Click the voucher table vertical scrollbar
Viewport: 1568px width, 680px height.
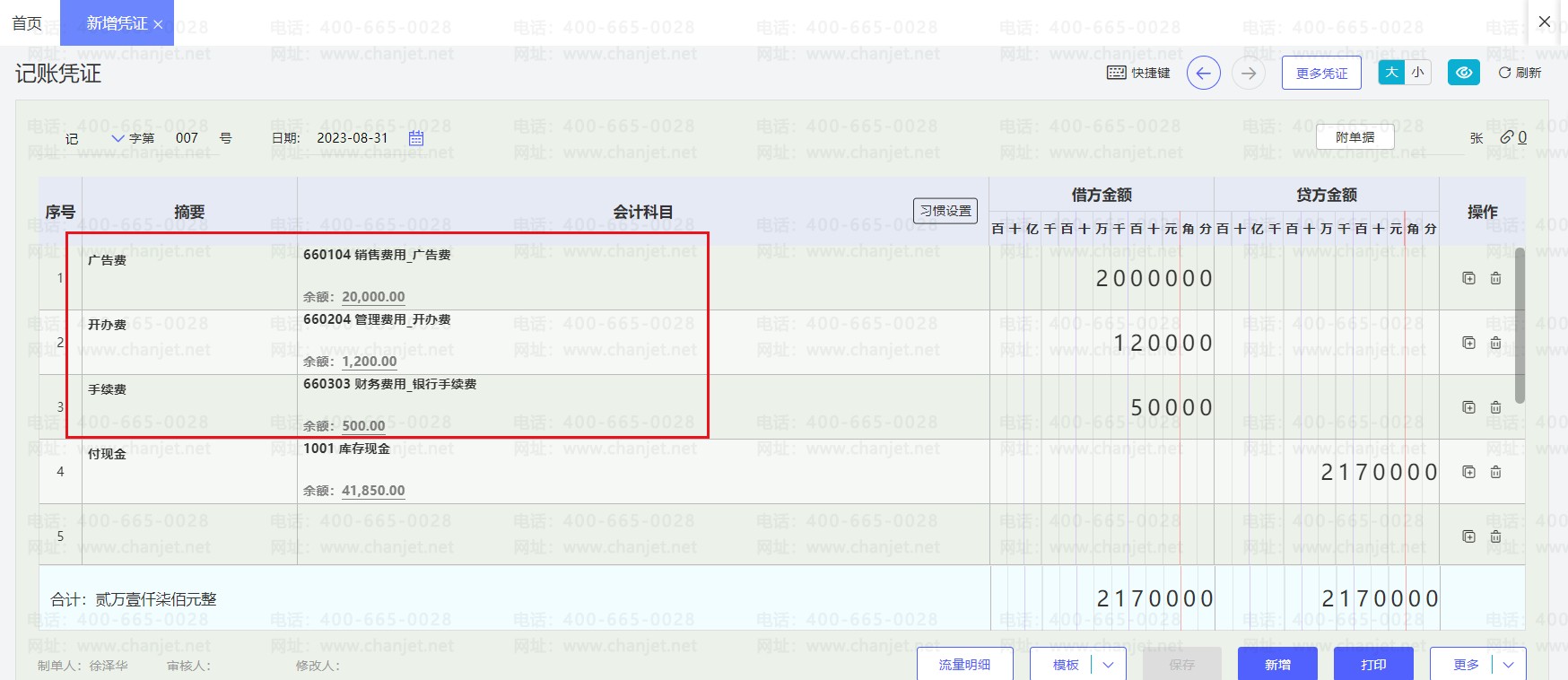(1520, 326)
